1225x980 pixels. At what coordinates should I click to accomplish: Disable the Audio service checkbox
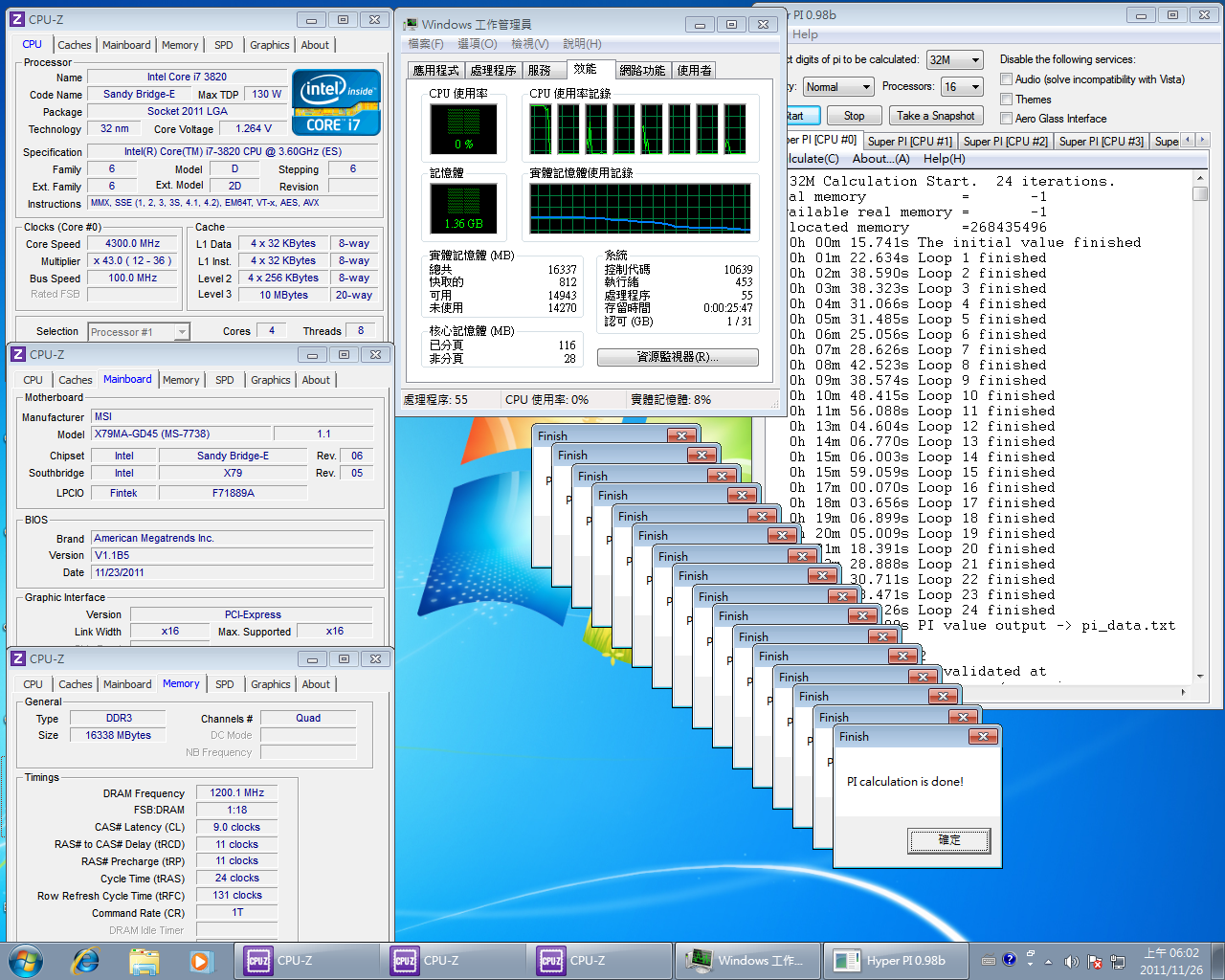pyautogui.click(x=1006, y=79)
